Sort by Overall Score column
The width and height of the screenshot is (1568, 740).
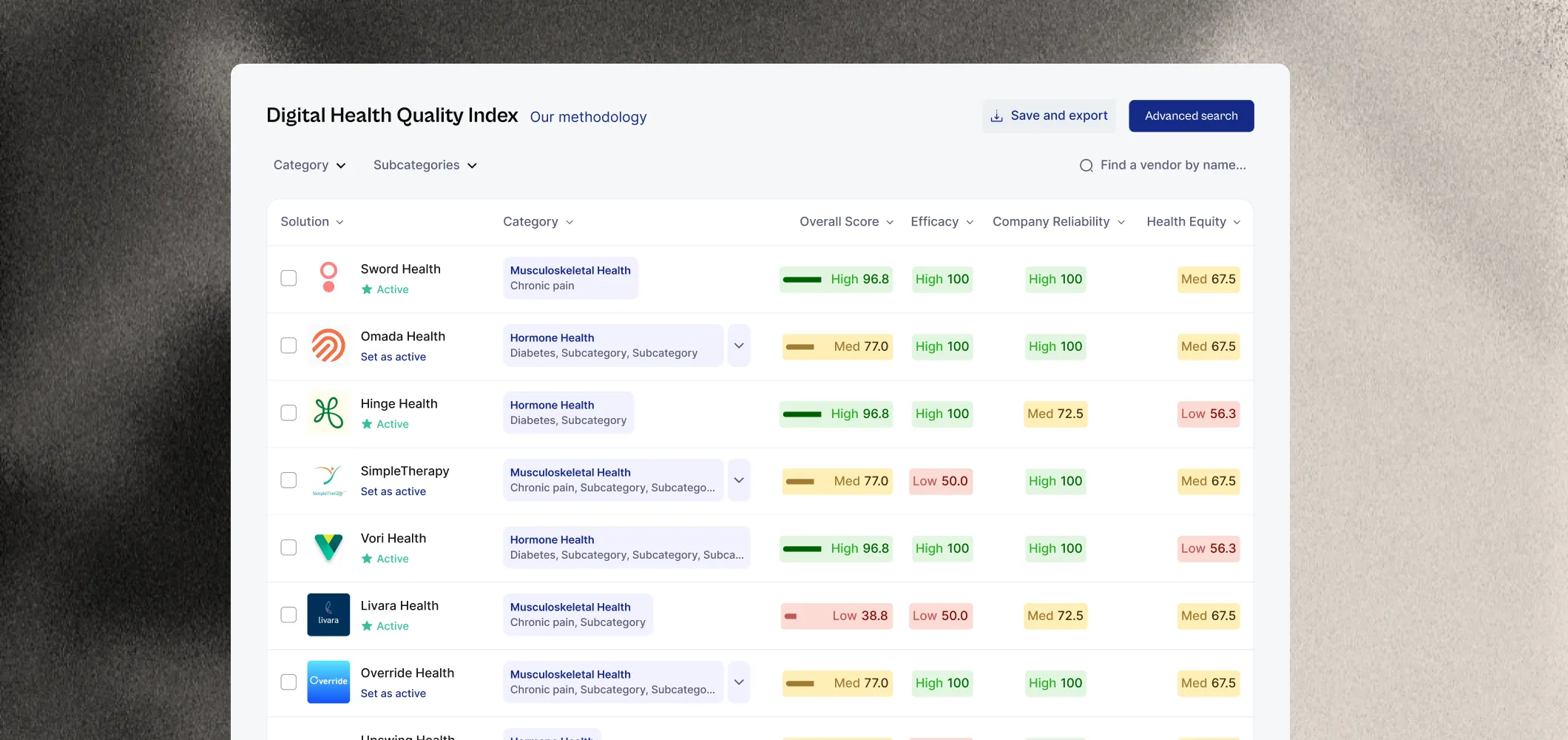pyautogui.click(x=846, y=222)
